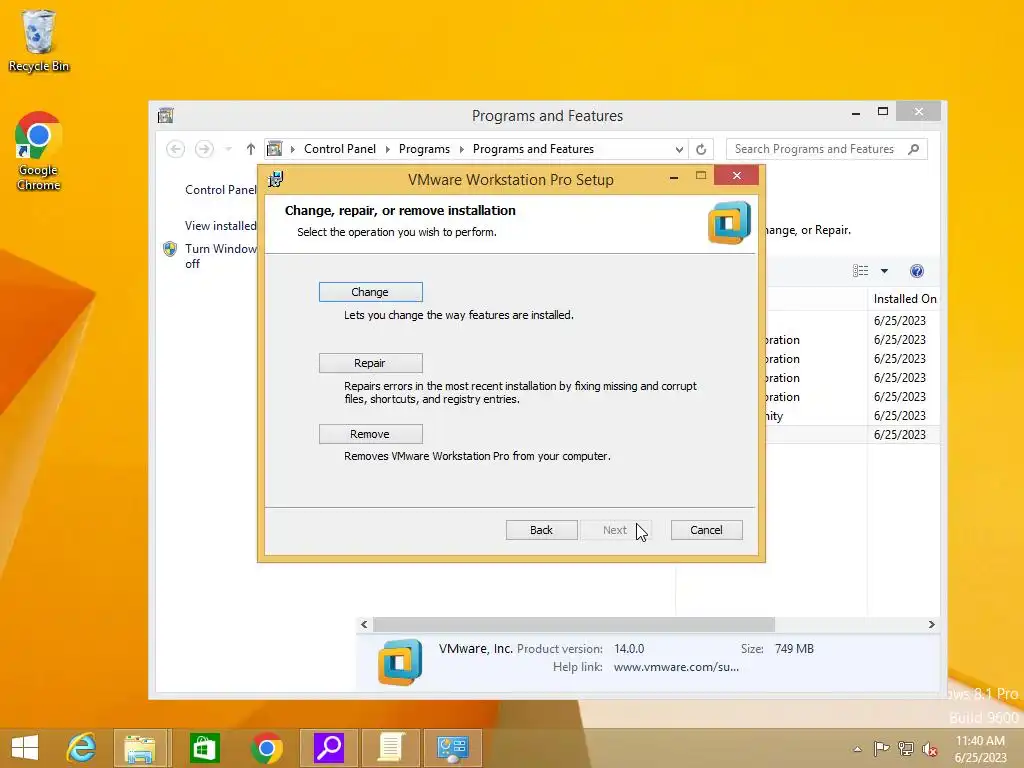Click the www.vmware.com help link text
This screenshot has height=768, width=1024.
[x=676, y=667]
